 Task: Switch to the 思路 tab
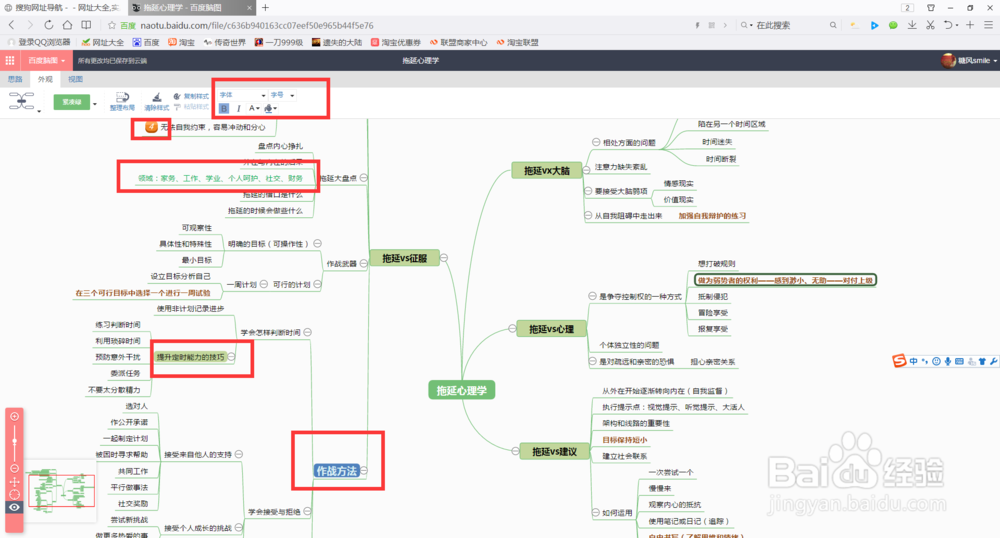15,79
